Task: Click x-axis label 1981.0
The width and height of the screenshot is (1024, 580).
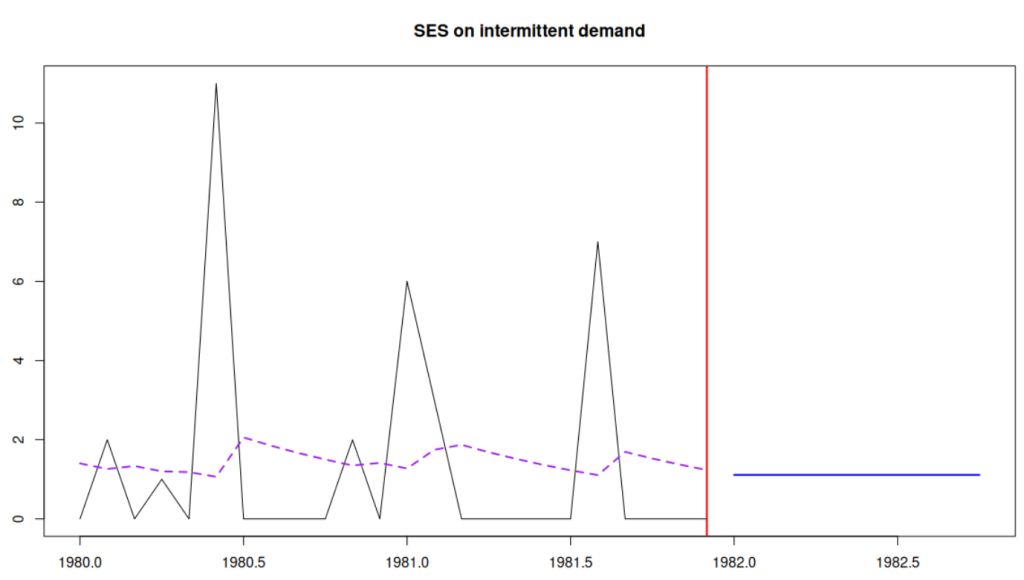Action: (407, 562)
